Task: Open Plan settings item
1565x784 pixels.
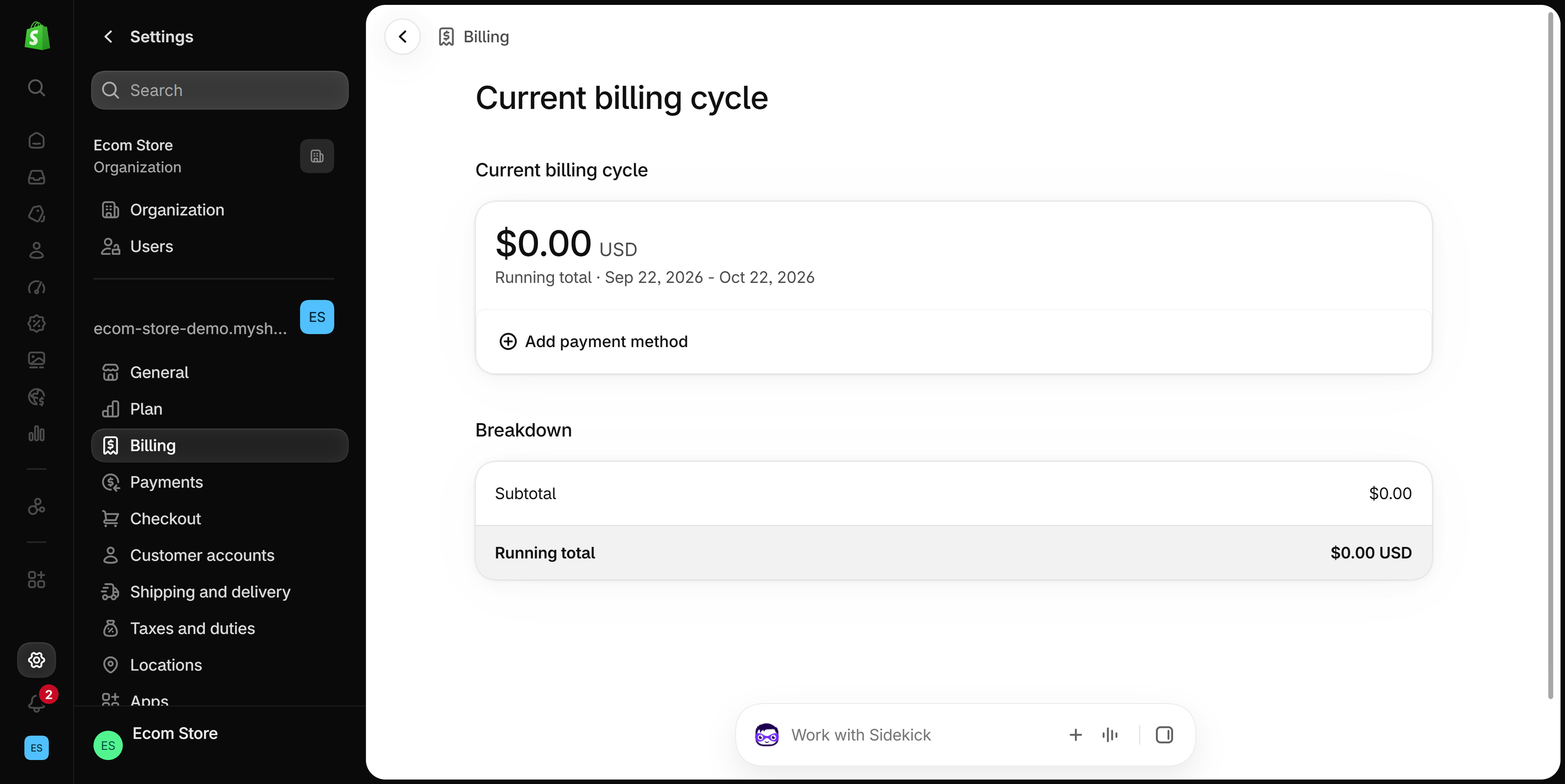Action: coord(220,409)
